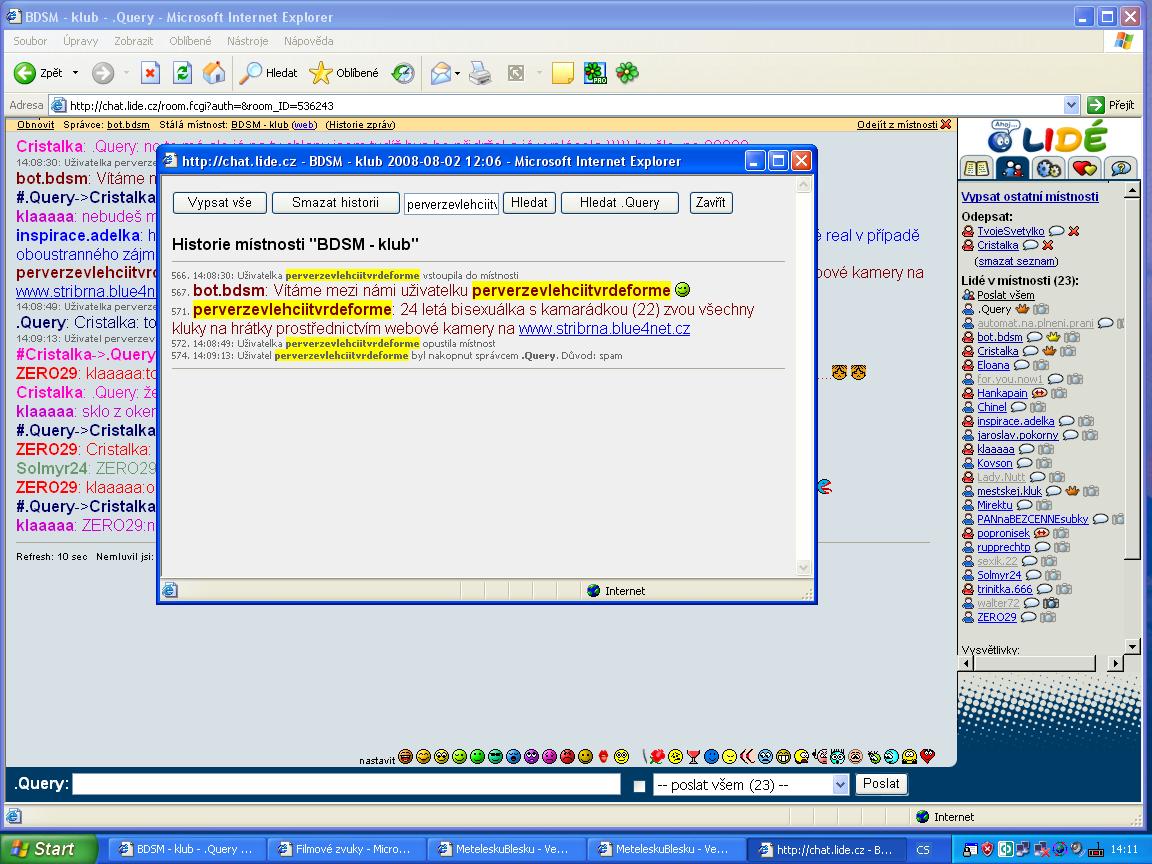Click the Smazat historii button
The image size is (1152, 864).
tap(336, 203)
